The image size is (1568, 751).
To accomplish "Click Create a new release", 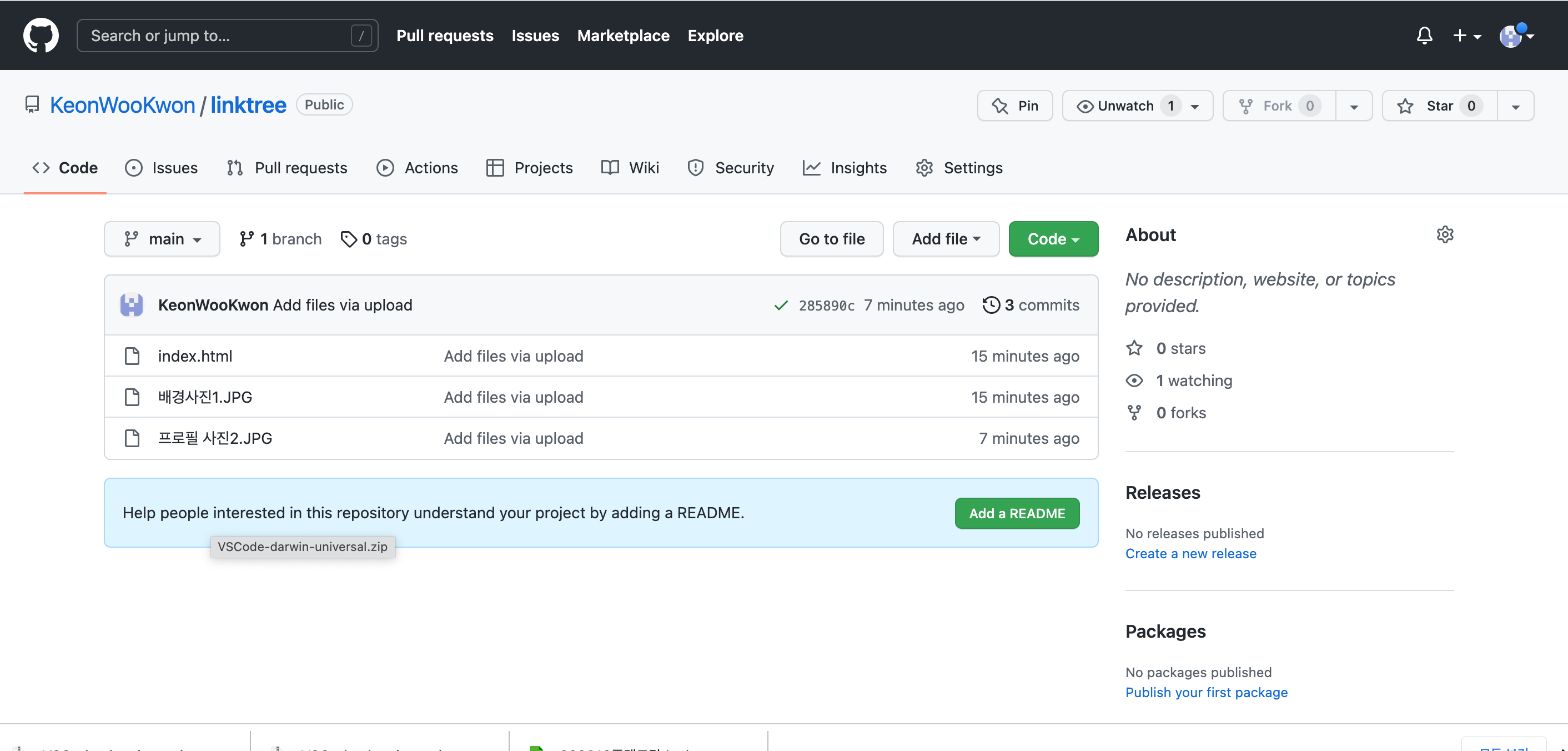I will [x=1190, y=554].
